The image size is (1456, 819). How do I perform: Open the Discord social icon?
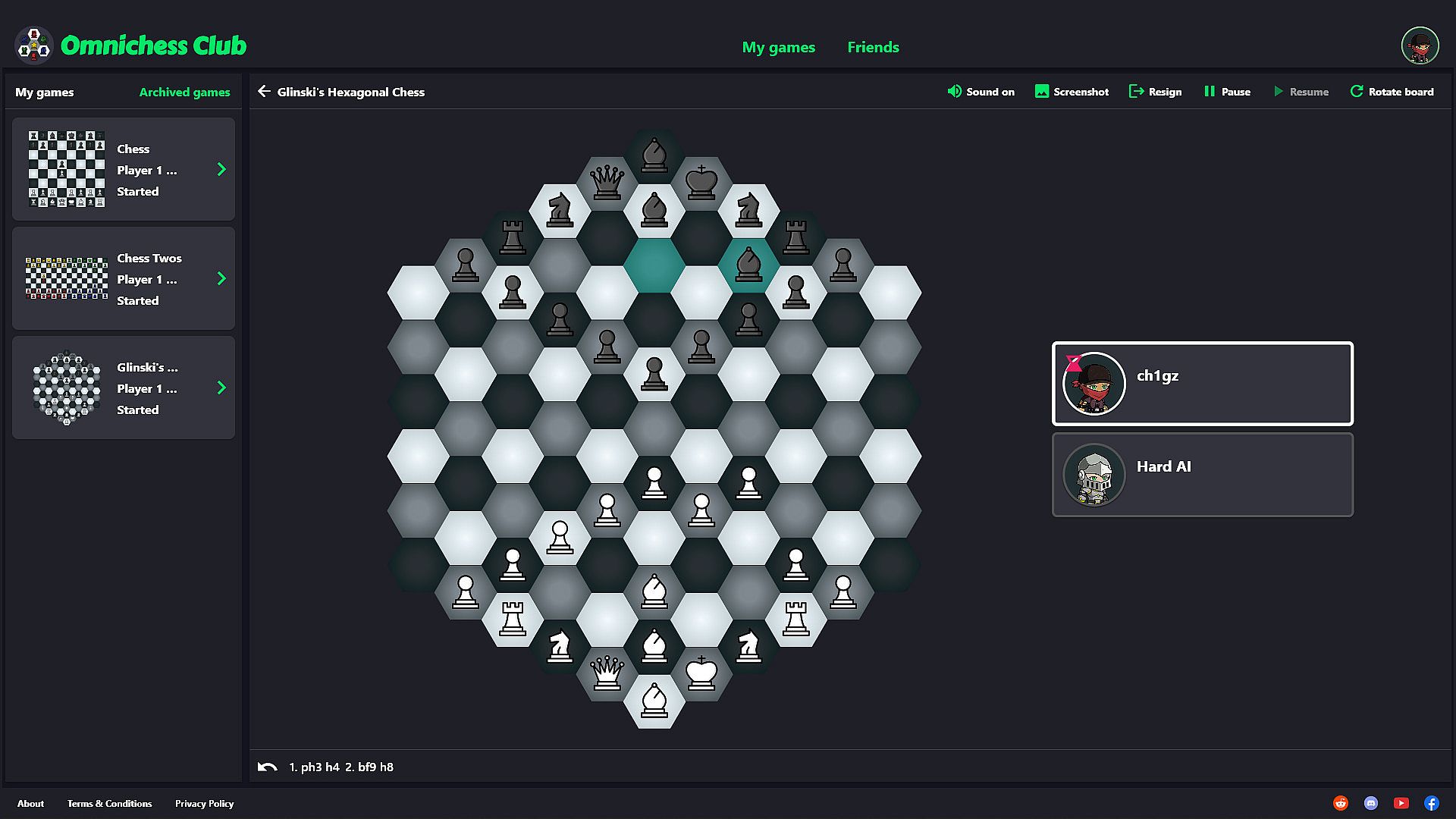coord(1371,803)
